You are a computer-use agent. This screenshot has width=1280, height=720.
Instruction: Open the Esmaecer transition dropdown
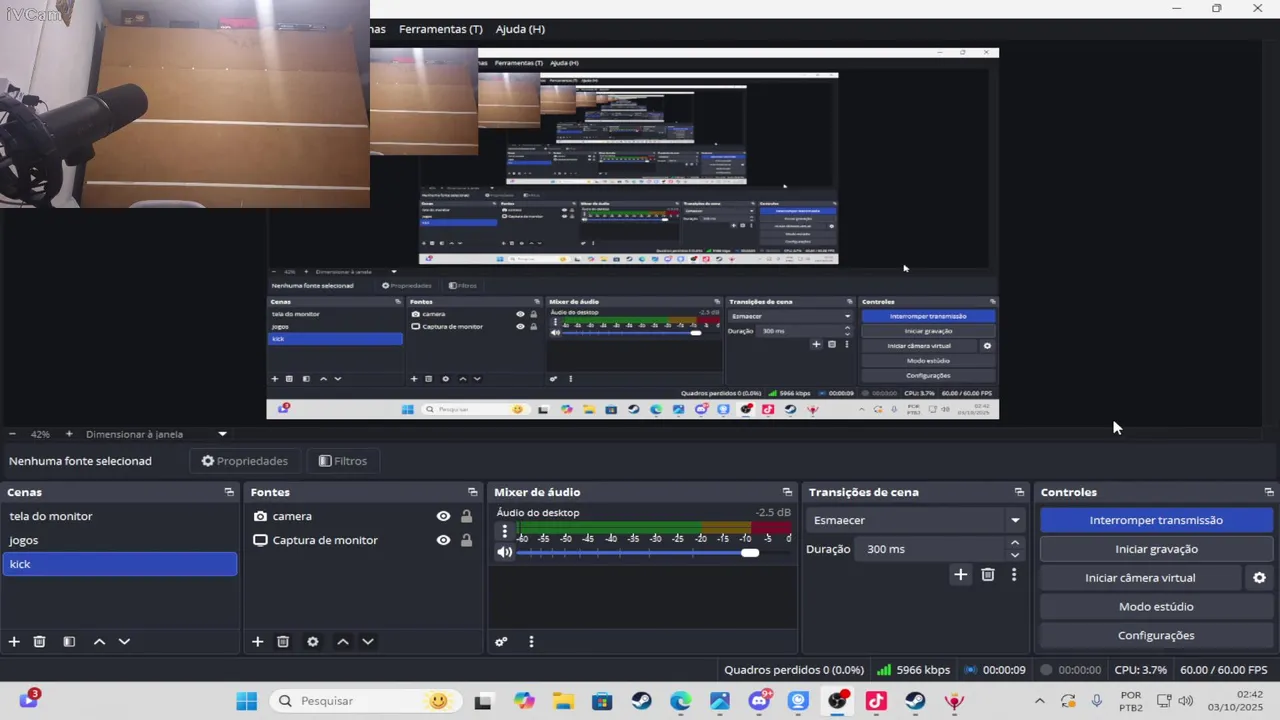tap(915, 520)
